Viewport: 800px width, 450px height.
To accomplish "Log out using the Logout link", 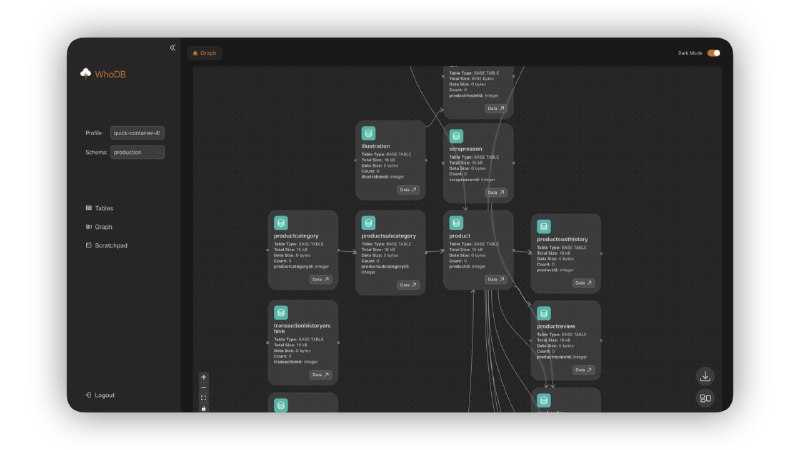I will 100,395.
